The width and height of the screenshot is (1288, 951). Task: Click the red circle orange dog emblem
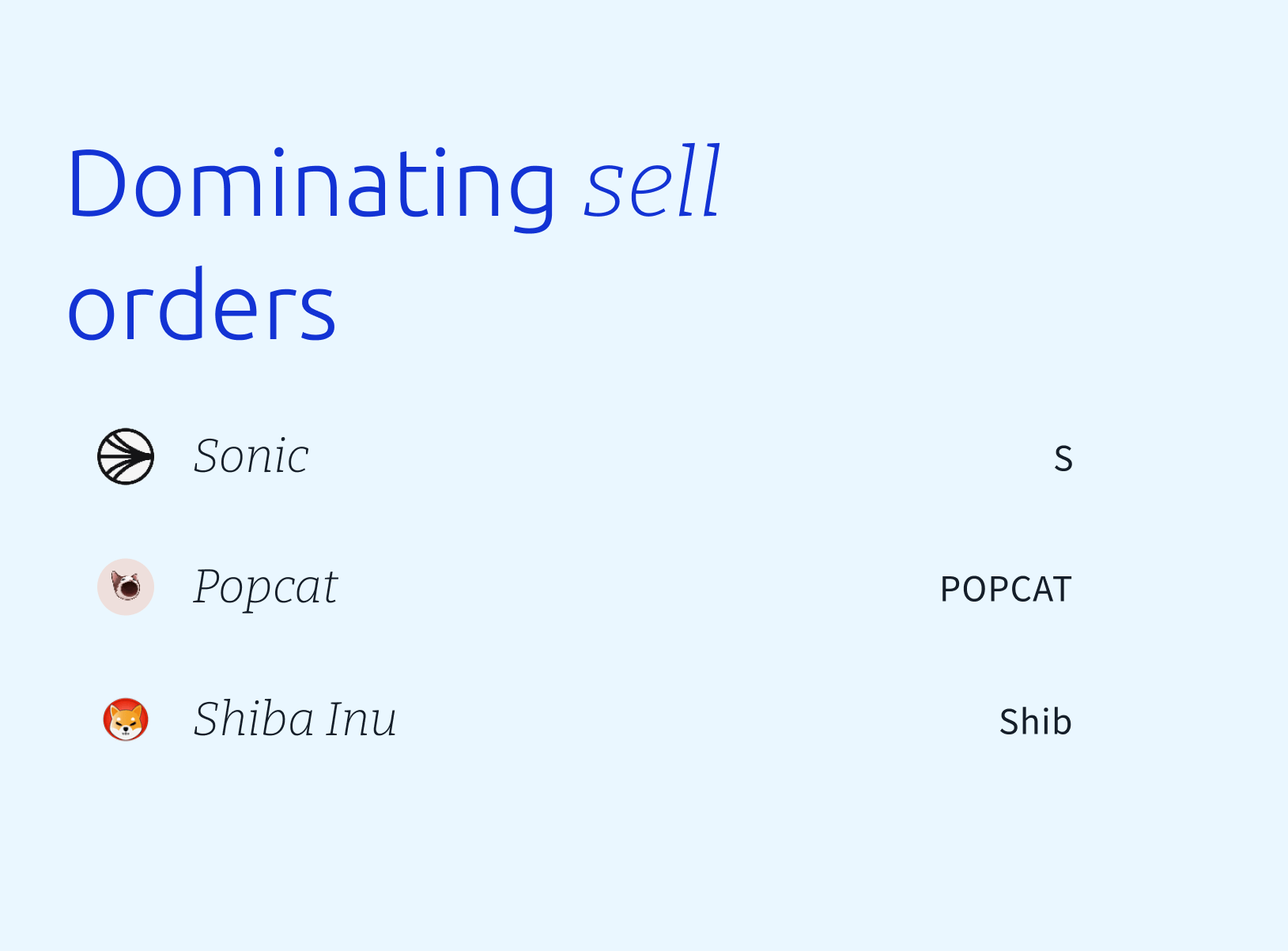click(x=126, y=719)
